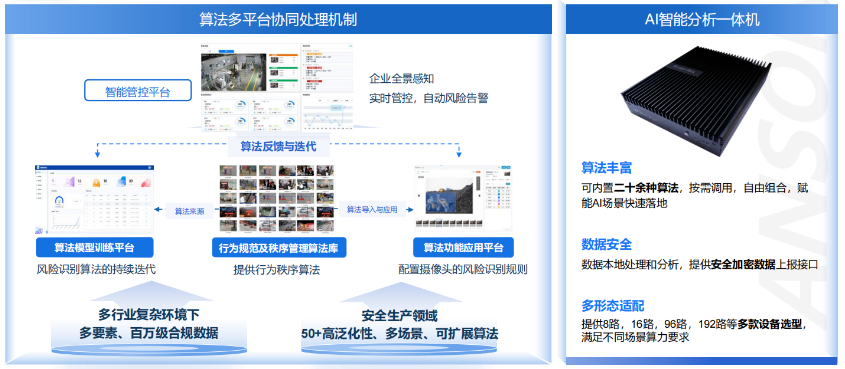Image resolution: width=845 pixels, height=369 pixels.
Task: Click the bold text 二十余种算法
Action: click(x=646, y=188)
